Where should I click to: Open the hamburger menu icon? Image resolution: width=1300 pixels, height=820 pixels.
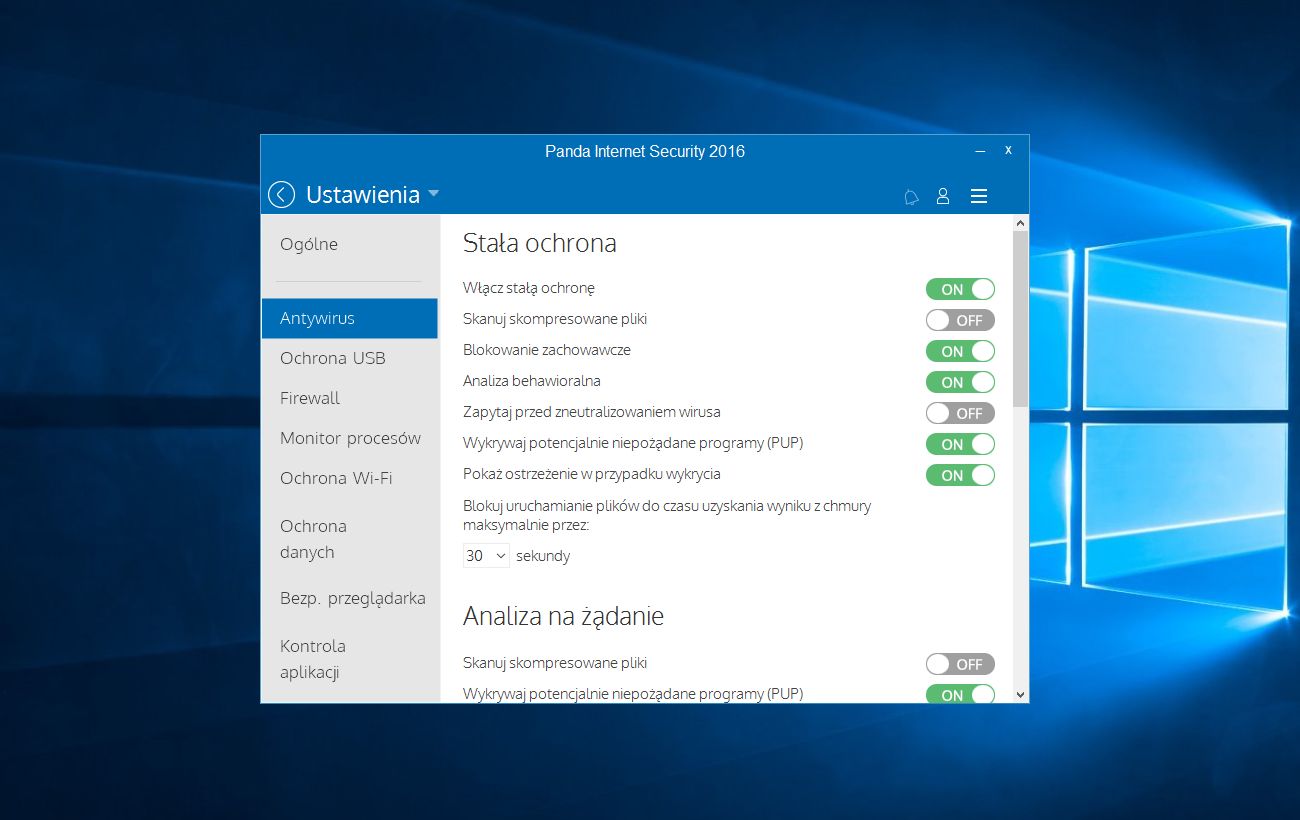click(x=979, y=196)
